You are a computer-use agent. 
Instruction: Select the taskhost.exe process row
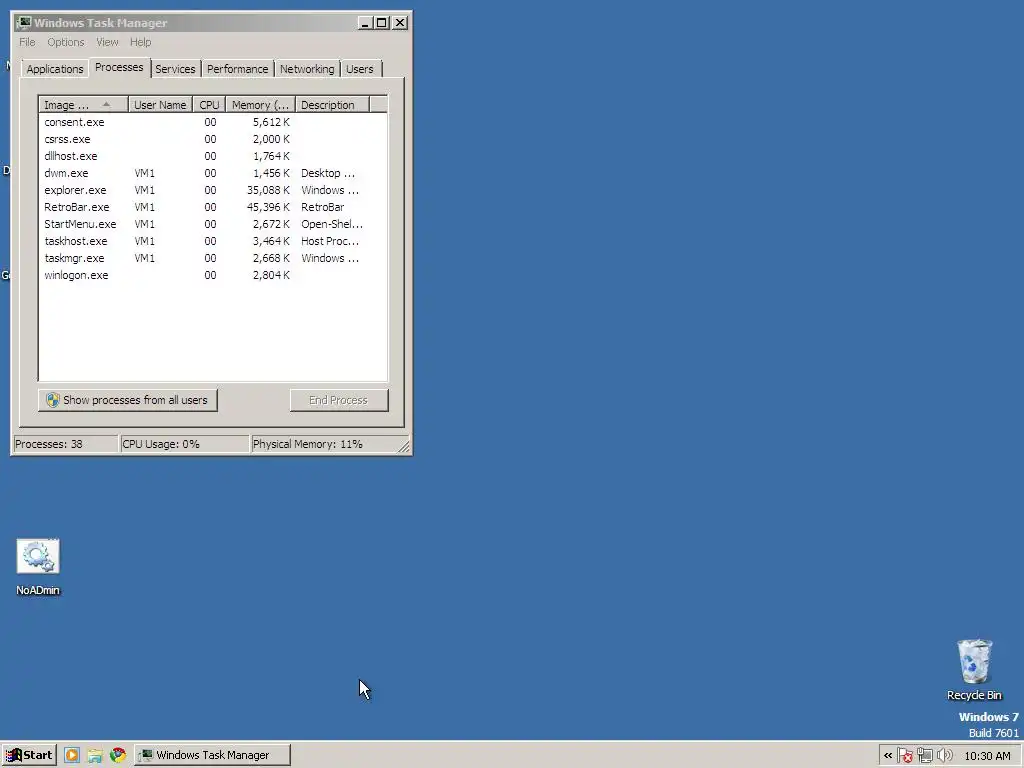213,241
